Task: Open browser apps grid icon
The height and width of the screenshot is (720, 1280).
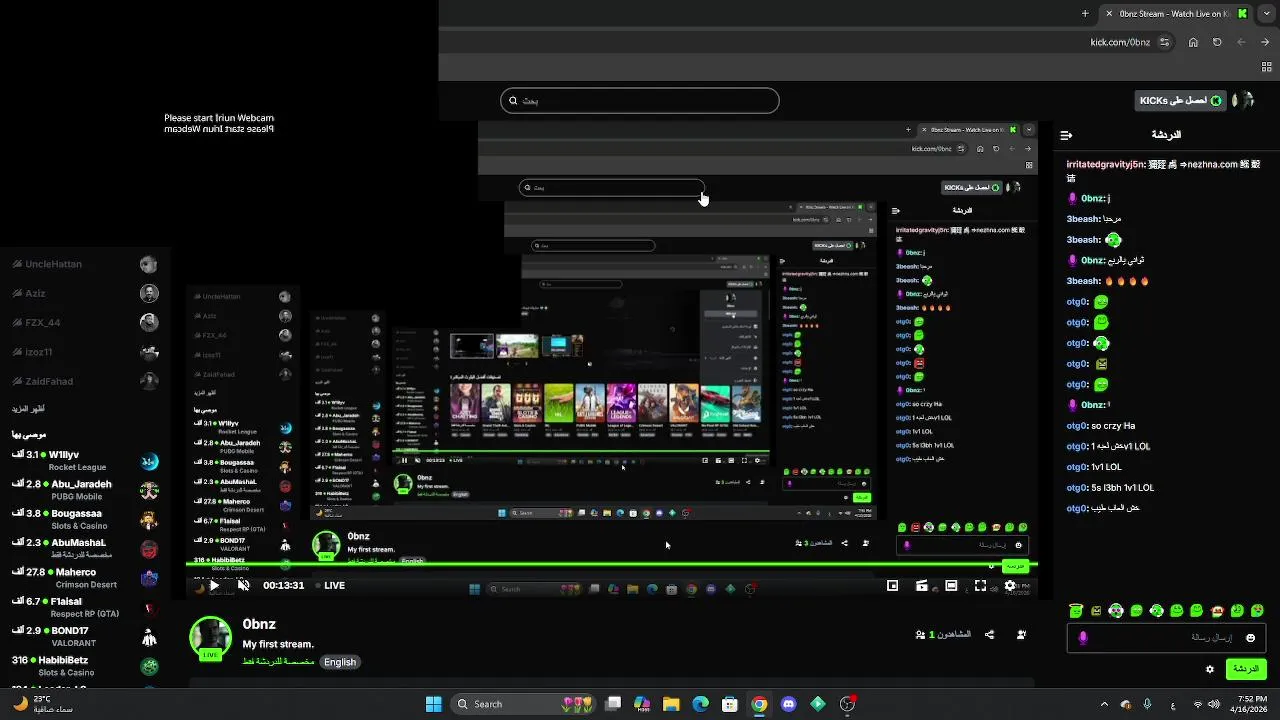Action: click(1266, 67)
